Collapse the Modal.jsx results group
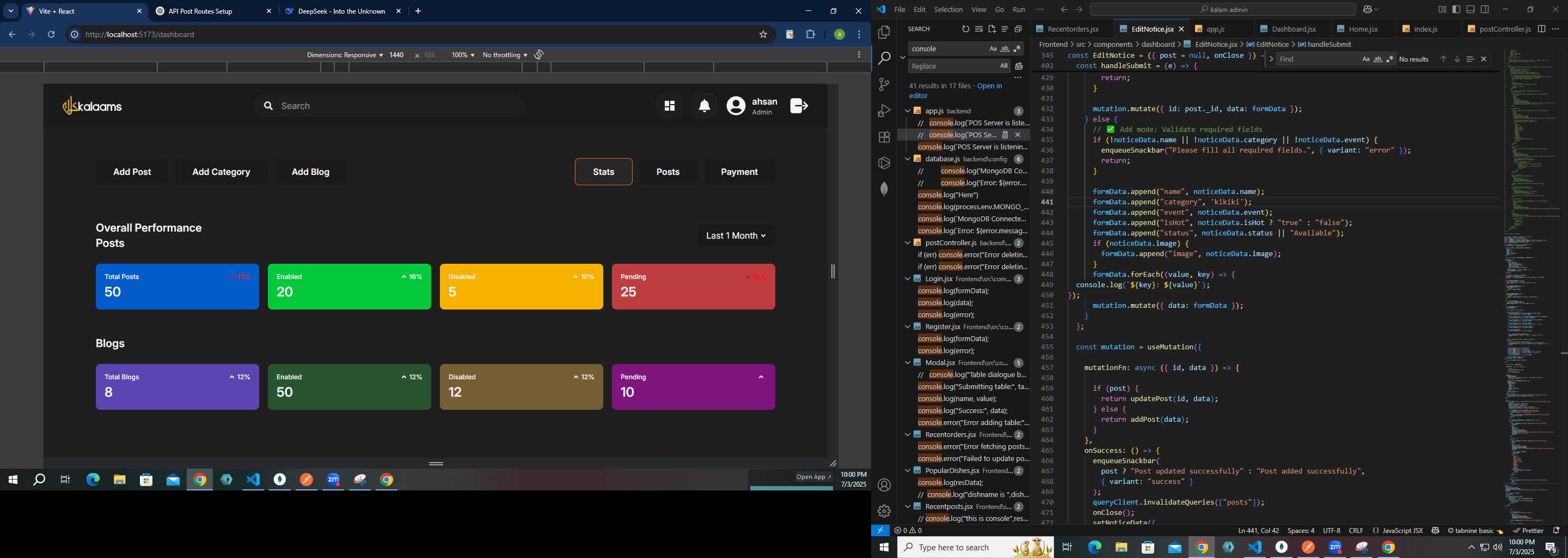 (907, 363)
